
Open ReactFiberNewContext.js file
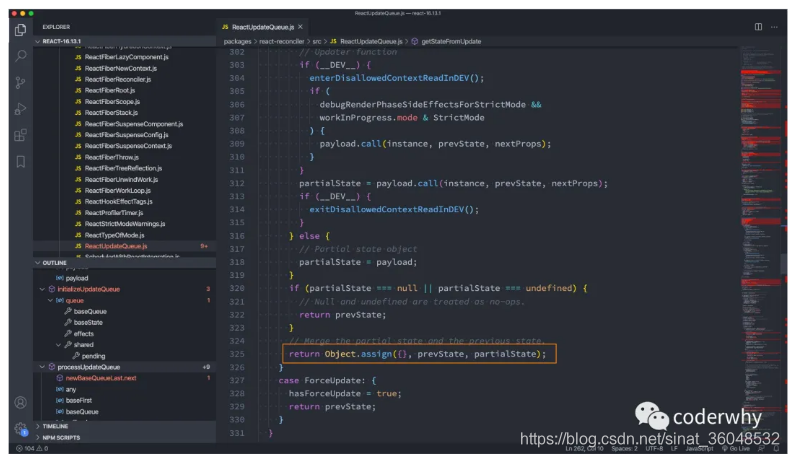tap(120, 68)
